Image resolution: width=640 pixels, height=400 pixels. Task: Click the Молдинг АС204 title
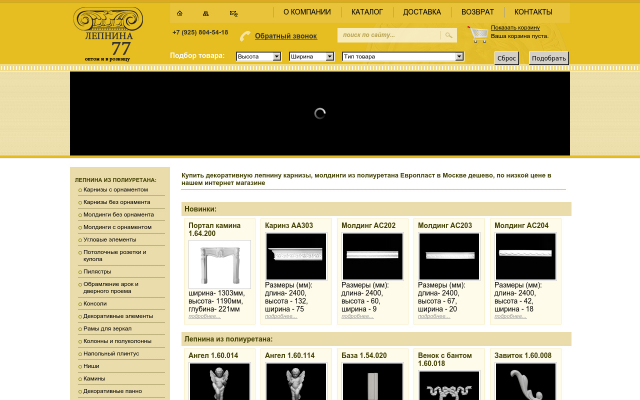522,226
